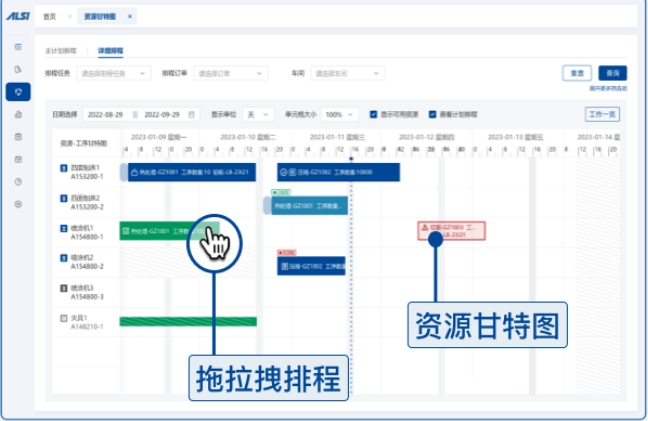Click the checkbox icon beside 夹具1
Screen dimensions: 648x421
point(64,320)
